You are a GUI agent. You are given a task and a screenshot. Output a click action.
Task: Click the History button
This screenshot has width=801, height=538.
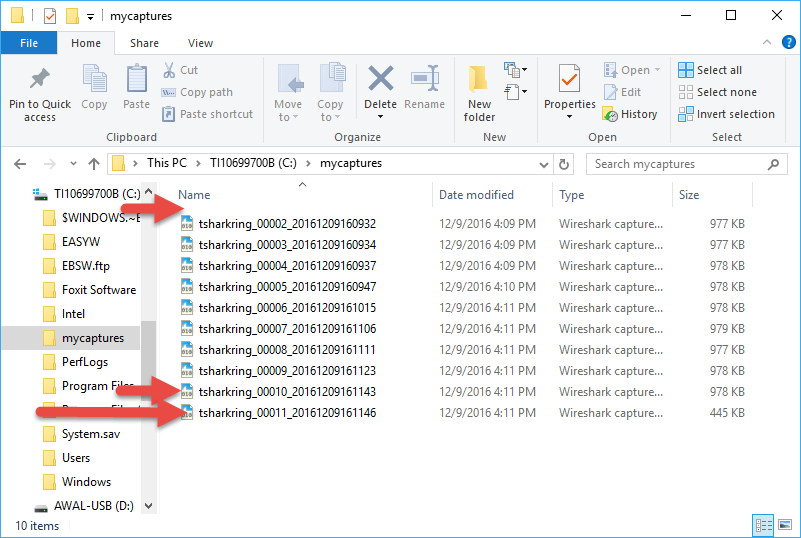[629, 114]
